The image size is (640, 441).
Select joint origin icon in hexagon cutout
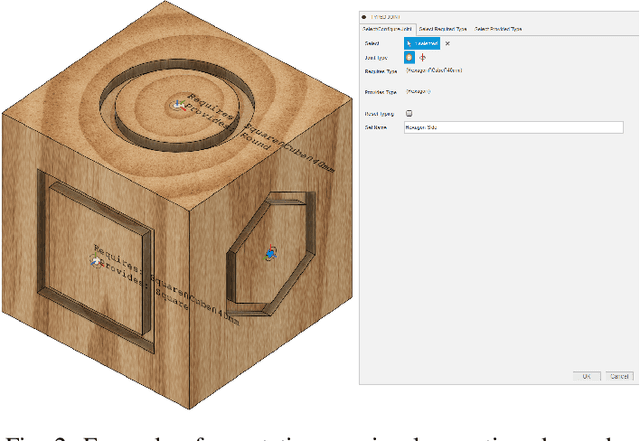coord(269,253)
